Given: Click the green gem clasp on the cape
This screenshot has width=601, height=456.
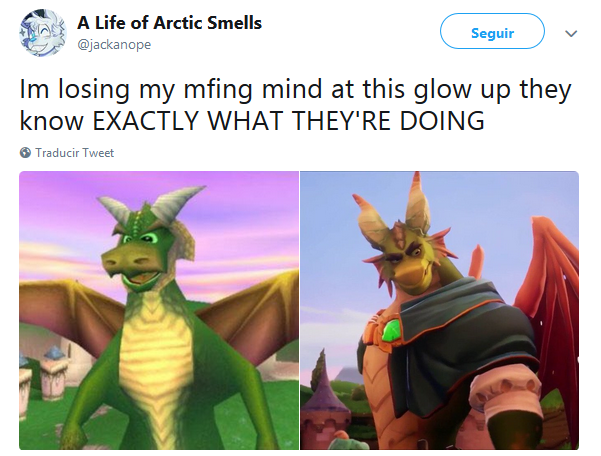Looking at the screenshot, I should (392, 330).
